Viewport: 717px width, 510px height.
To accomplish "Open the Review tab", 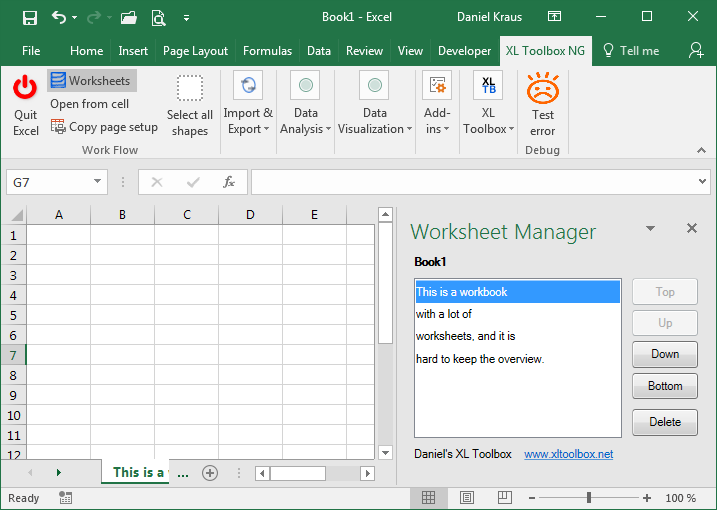I will click(x=364, y=51).
